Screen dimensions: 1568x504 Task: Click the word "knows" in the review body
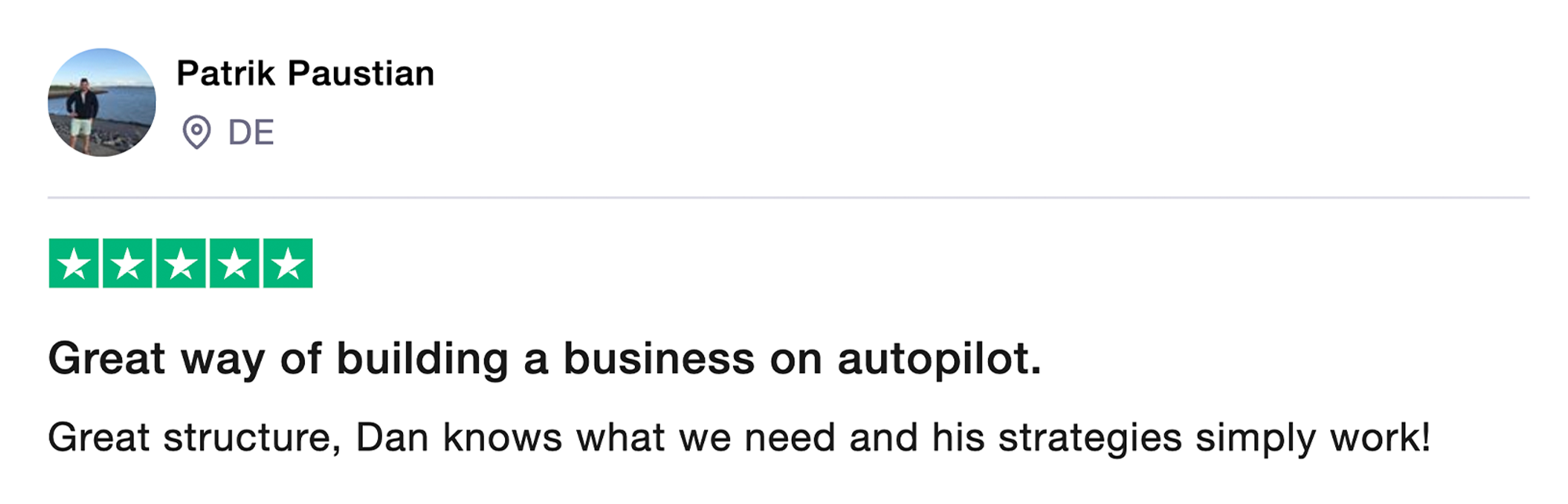(503, 437)
